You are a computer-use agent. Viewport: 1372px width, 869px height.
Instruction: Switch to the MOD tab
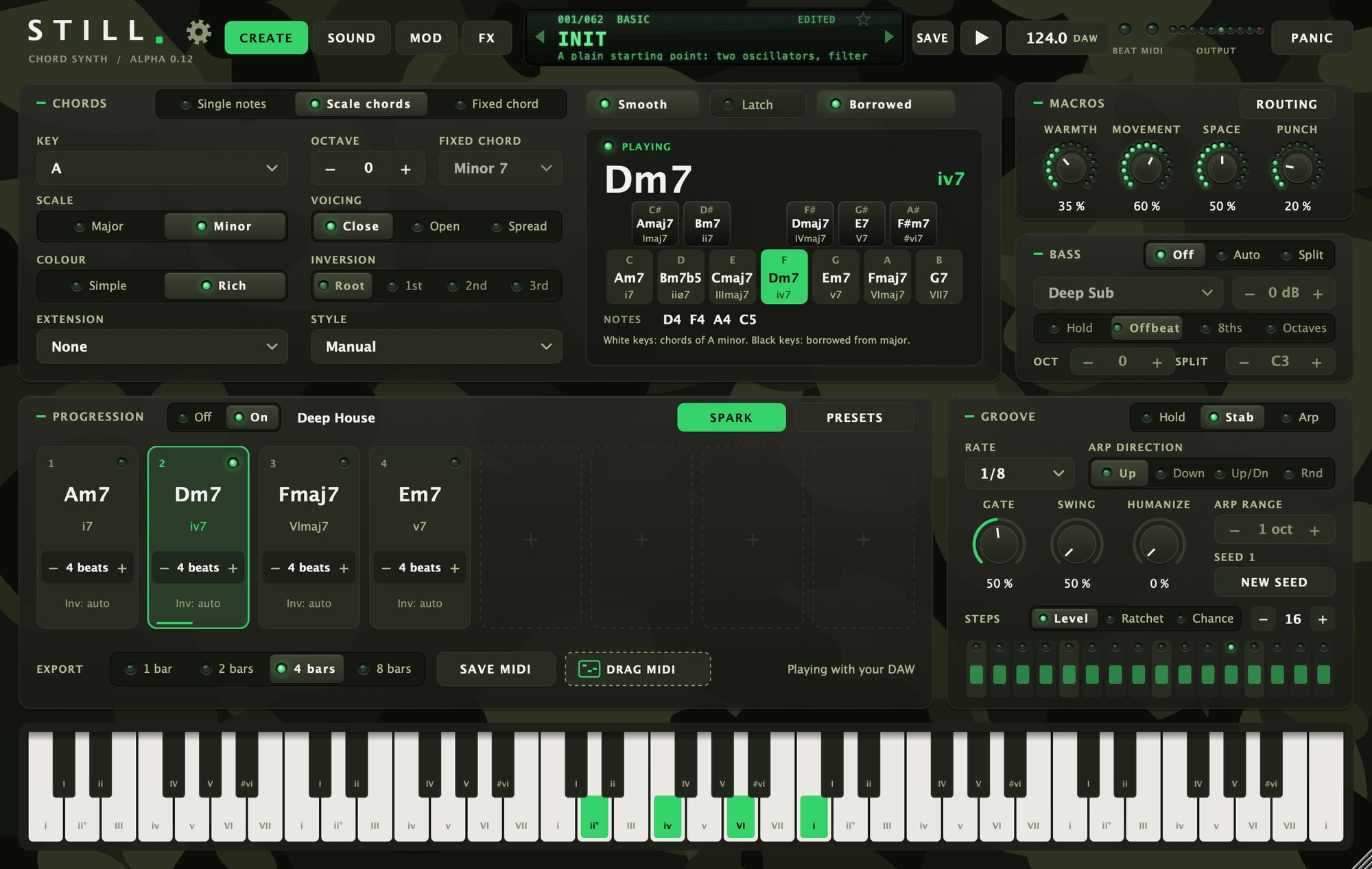pos(426,38)
